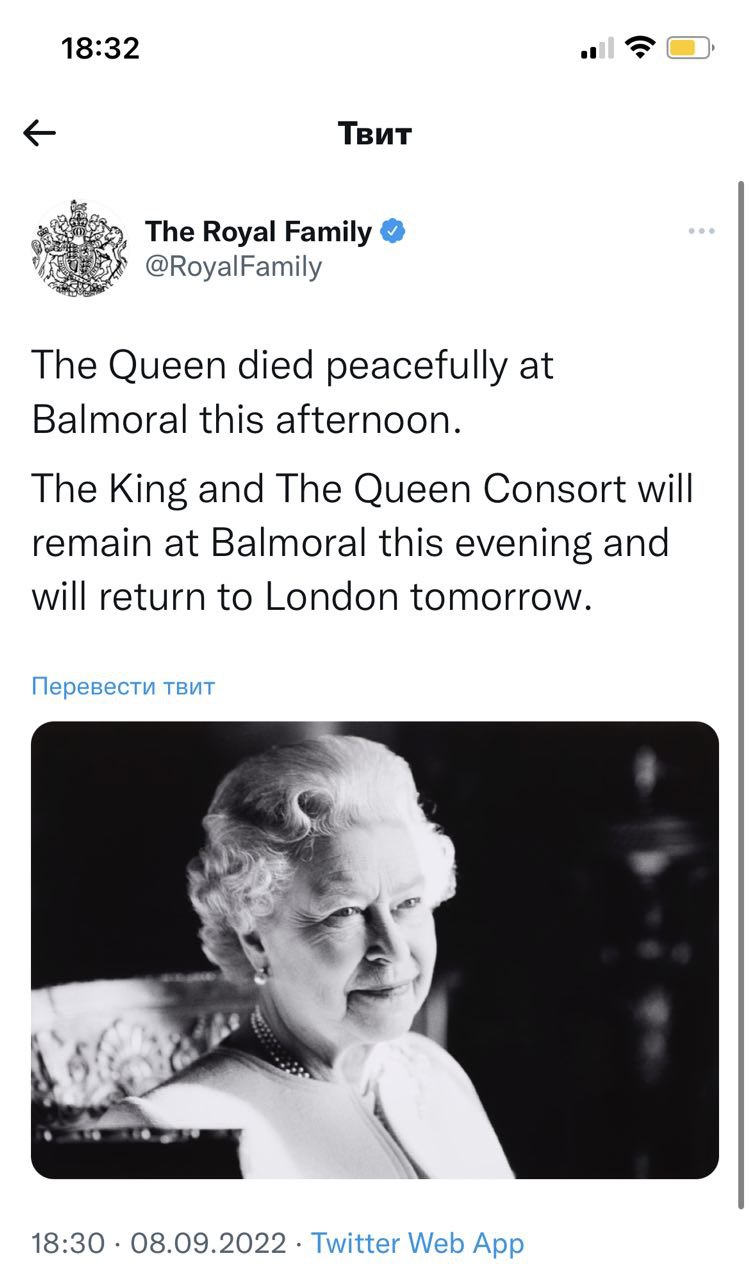Click the word "London" in the tweet
Image resolution: width=750 pixels, height=1280 pixels.
(333, 597)
